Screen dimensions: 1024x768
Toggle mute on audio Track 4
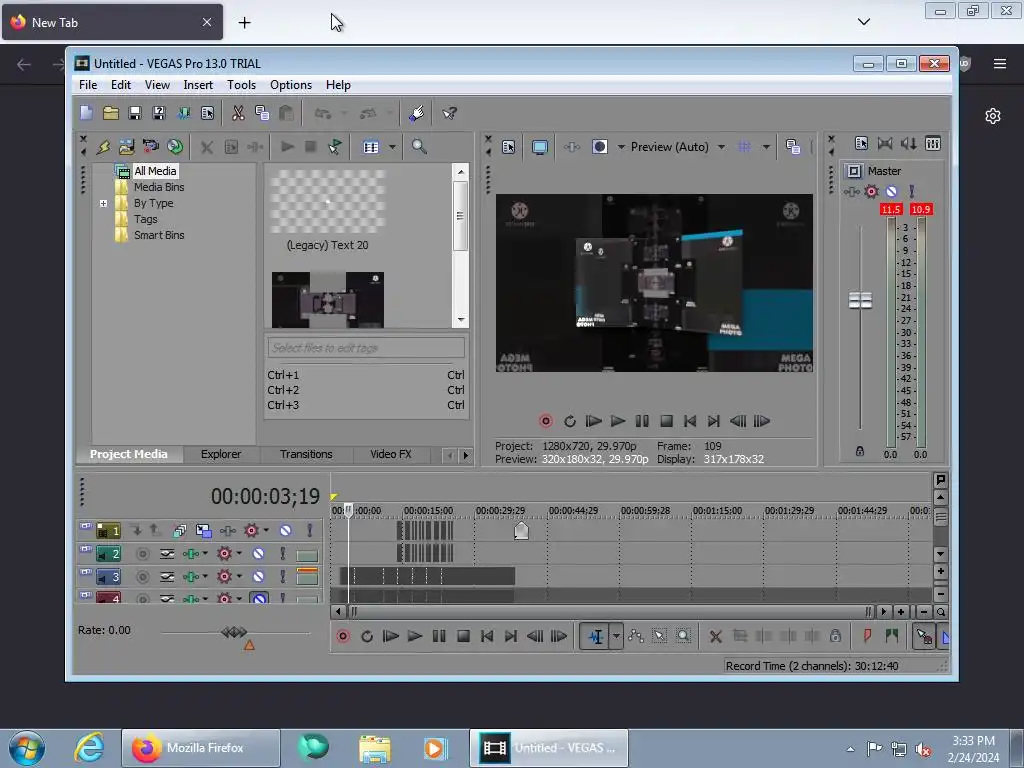(259, 598)
